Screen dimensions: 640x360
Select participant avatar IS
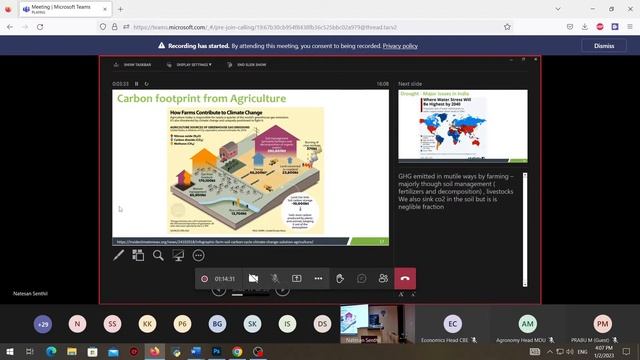pos(287,324)
